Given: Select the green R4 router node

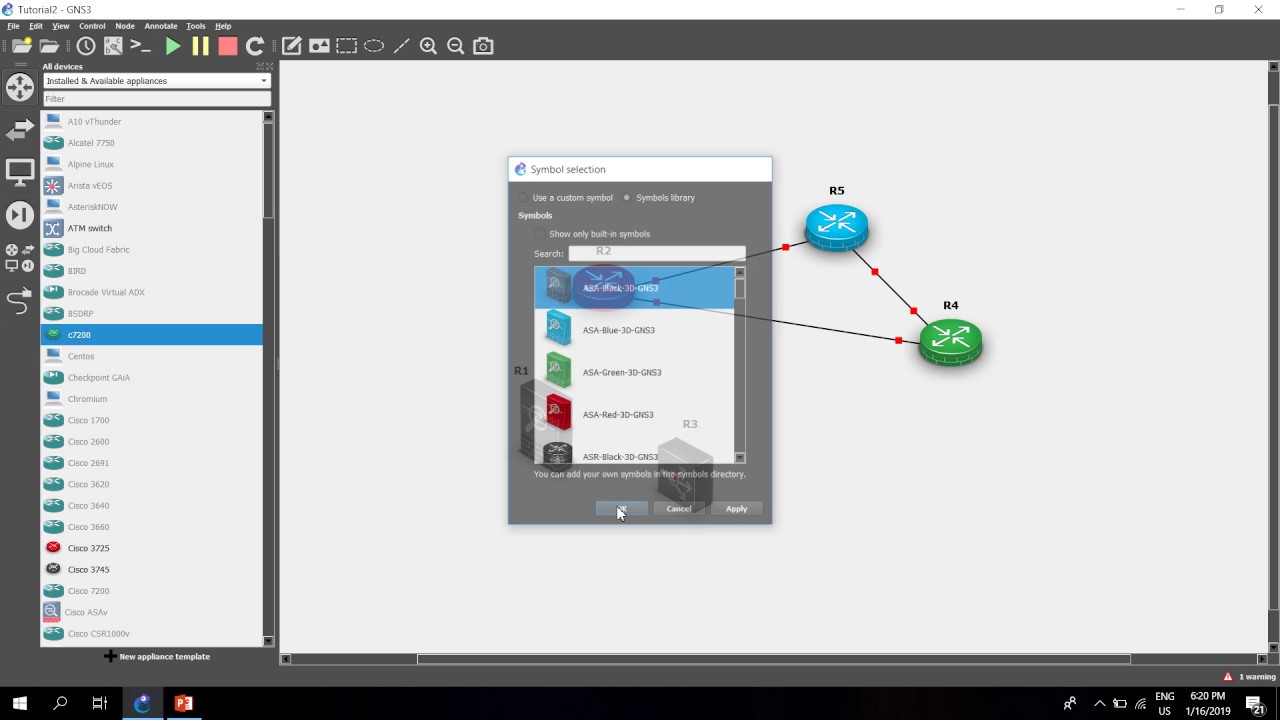Looking at the screenshot, I should (x=950, y=342).
